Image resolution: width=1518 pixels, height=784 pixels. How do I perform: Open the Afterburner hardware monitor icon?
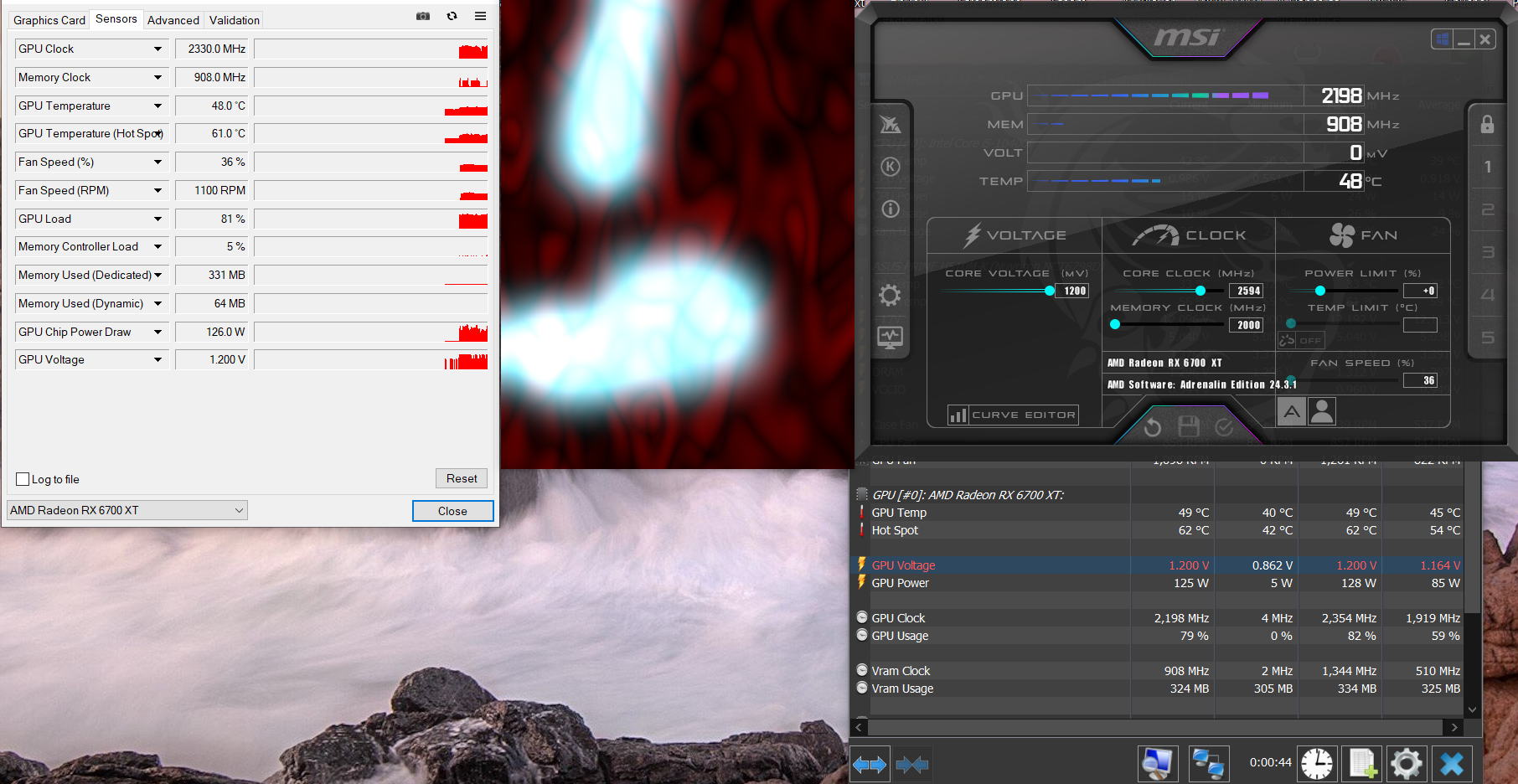(890, 338)
